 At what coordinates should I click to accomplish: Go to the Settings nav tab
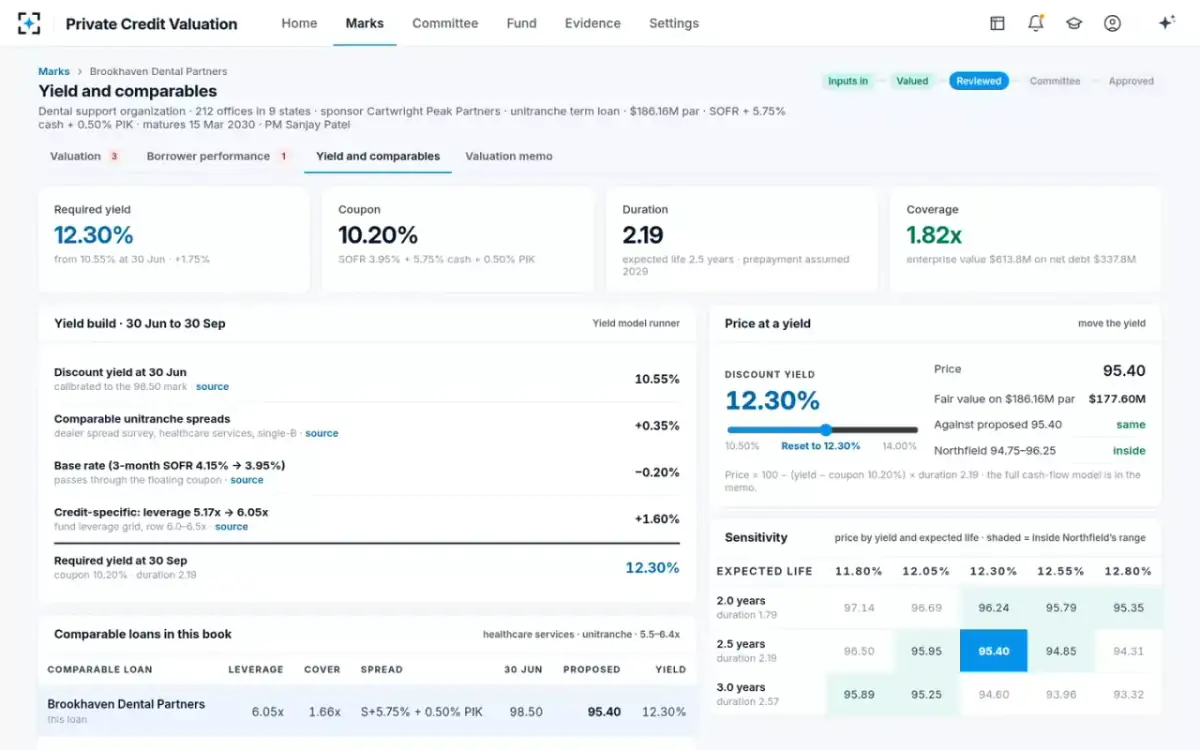point(674,23)
